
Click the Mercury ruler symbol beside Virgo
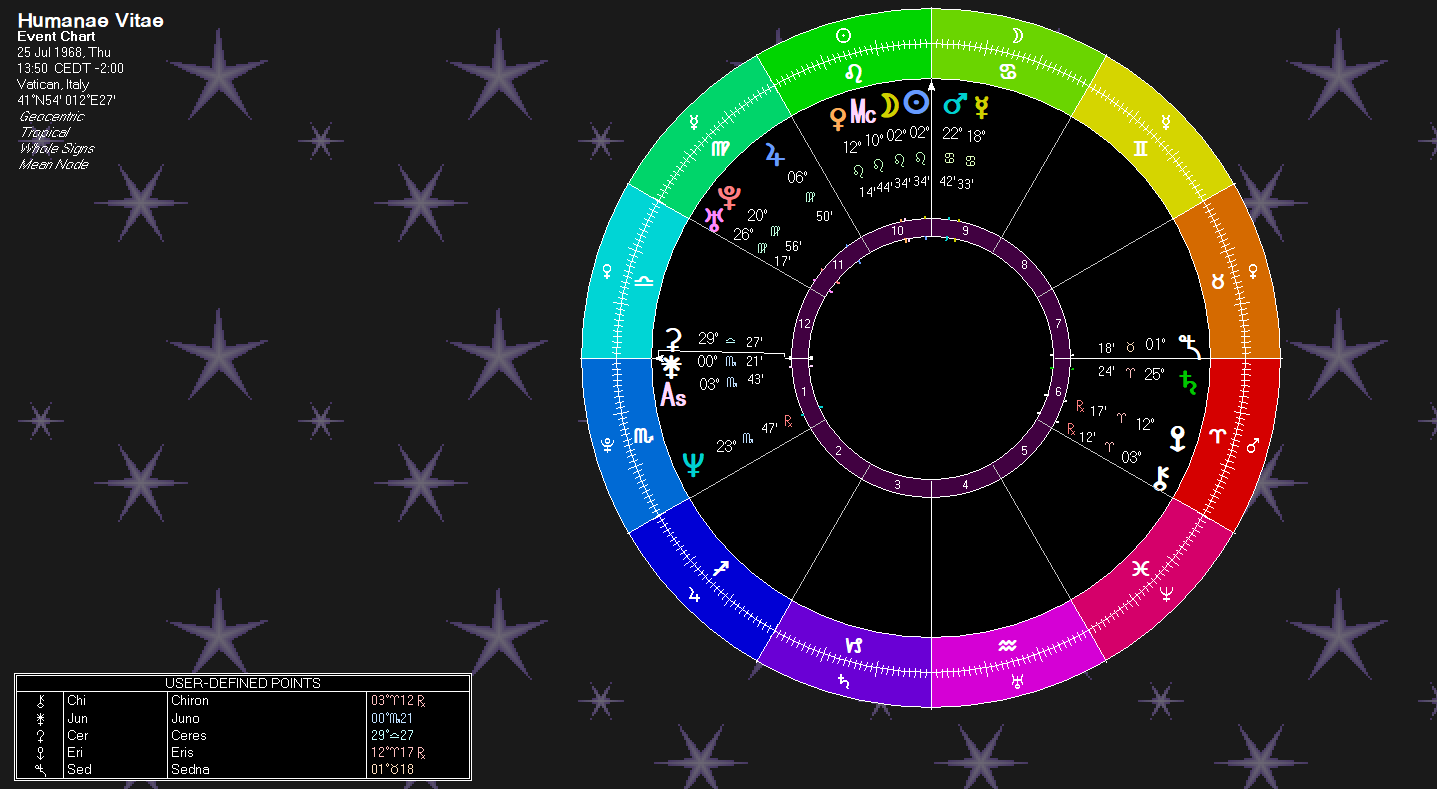click(x=695, y=122)
